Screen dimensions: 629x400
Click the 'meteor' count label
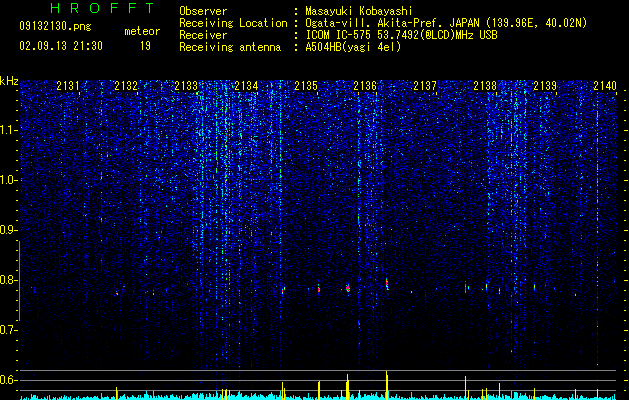pyautogui.click(x=142, y=31)
